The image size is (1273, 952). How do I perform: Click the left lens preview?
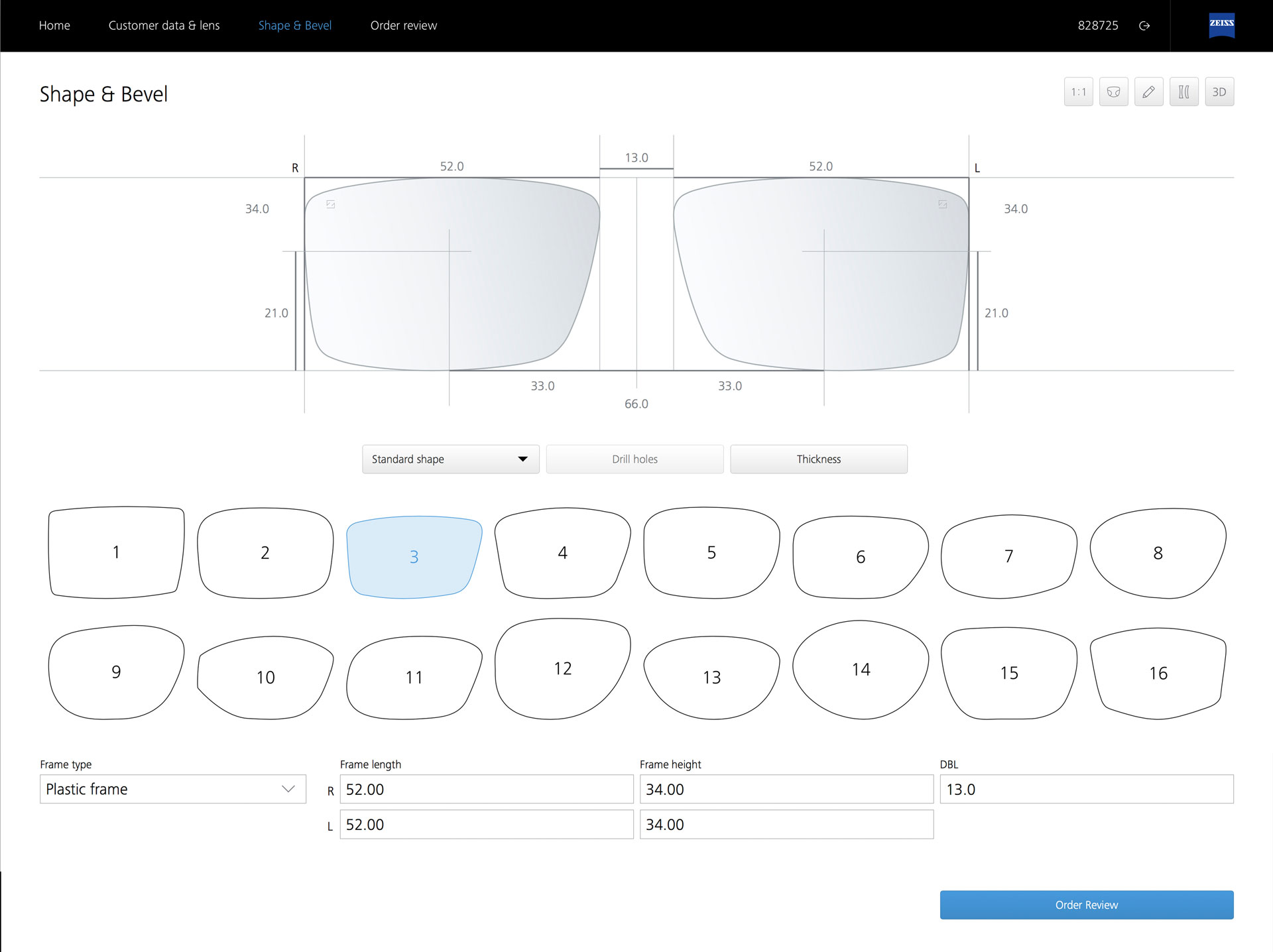coord(821,274)
